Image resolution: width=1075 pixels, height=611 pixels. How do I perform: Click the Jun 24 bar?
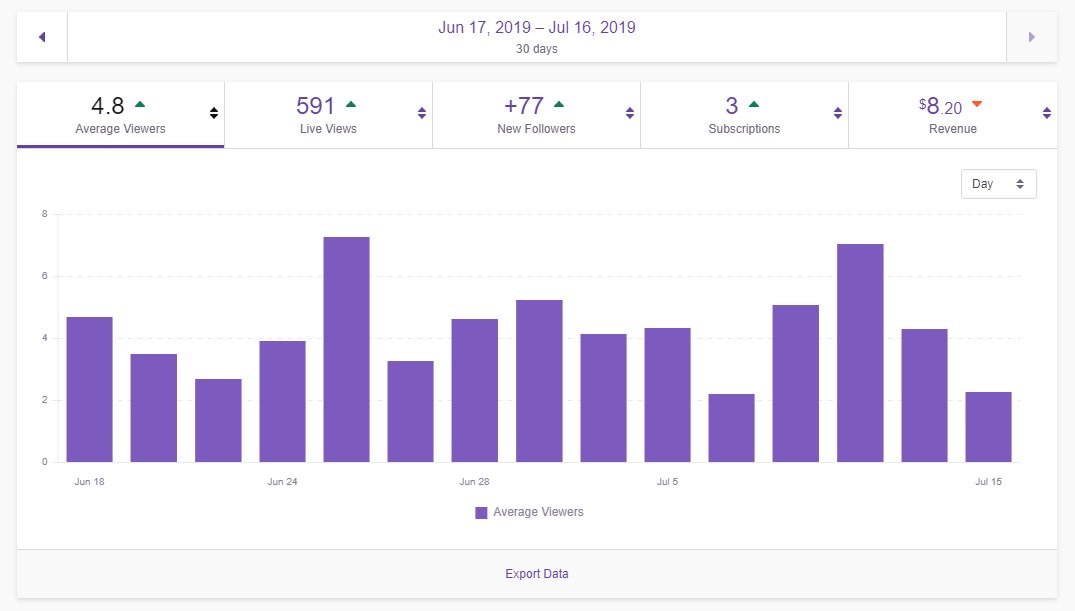click(282, 401)
